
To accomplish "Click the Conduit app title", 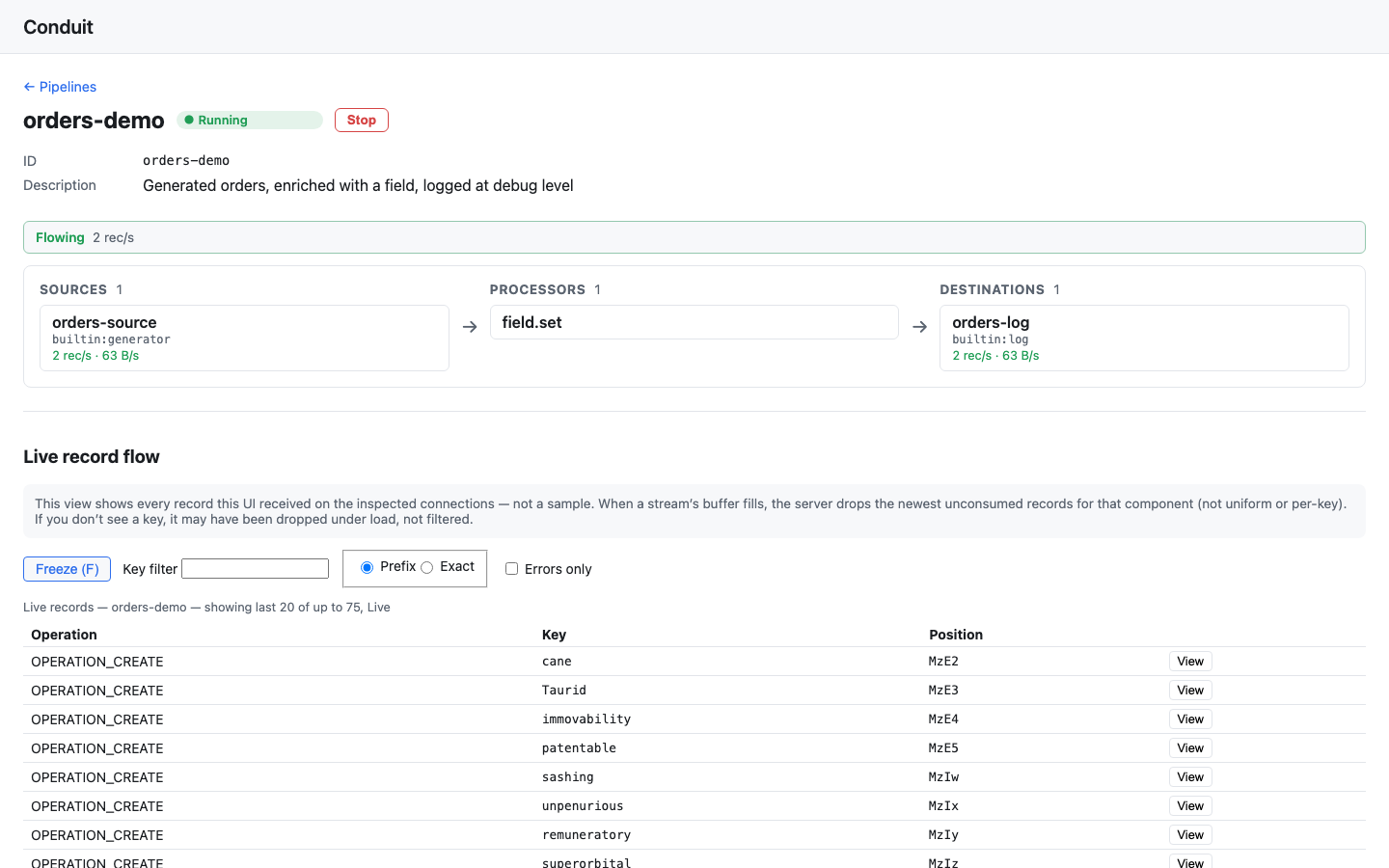I will point(58,27).
